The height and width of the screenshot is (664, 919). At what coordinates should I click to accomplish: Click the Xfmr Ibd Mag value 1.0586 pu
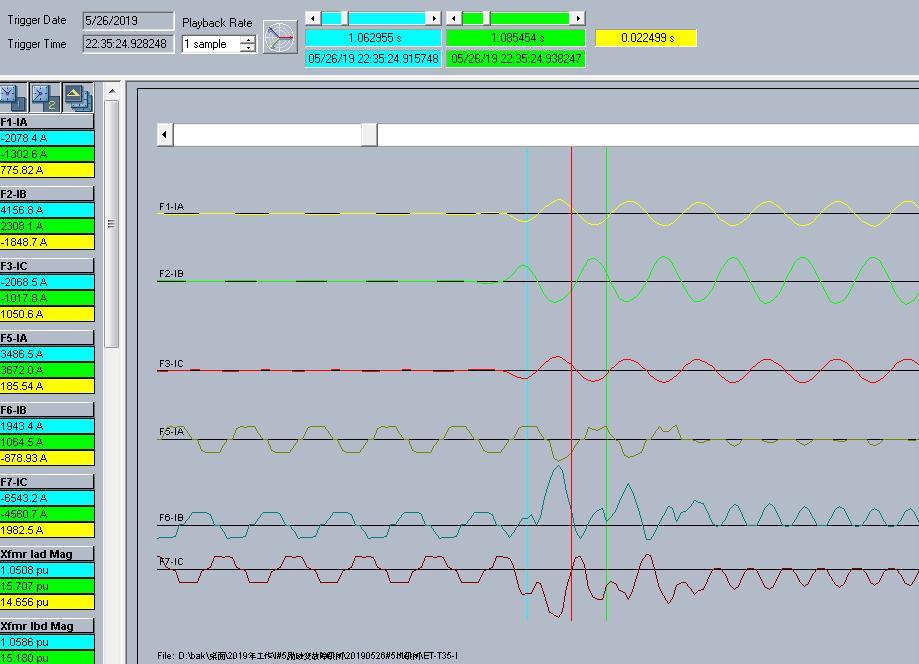pos(47,643)
